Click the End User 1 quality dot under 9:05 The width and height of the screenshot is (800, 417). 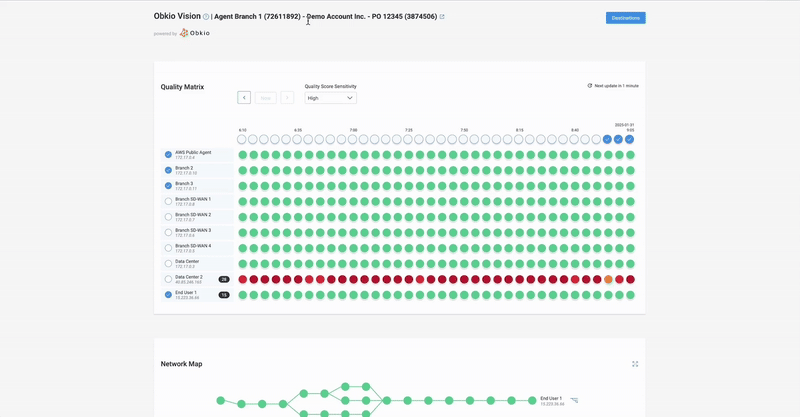(x=630, y=295)
